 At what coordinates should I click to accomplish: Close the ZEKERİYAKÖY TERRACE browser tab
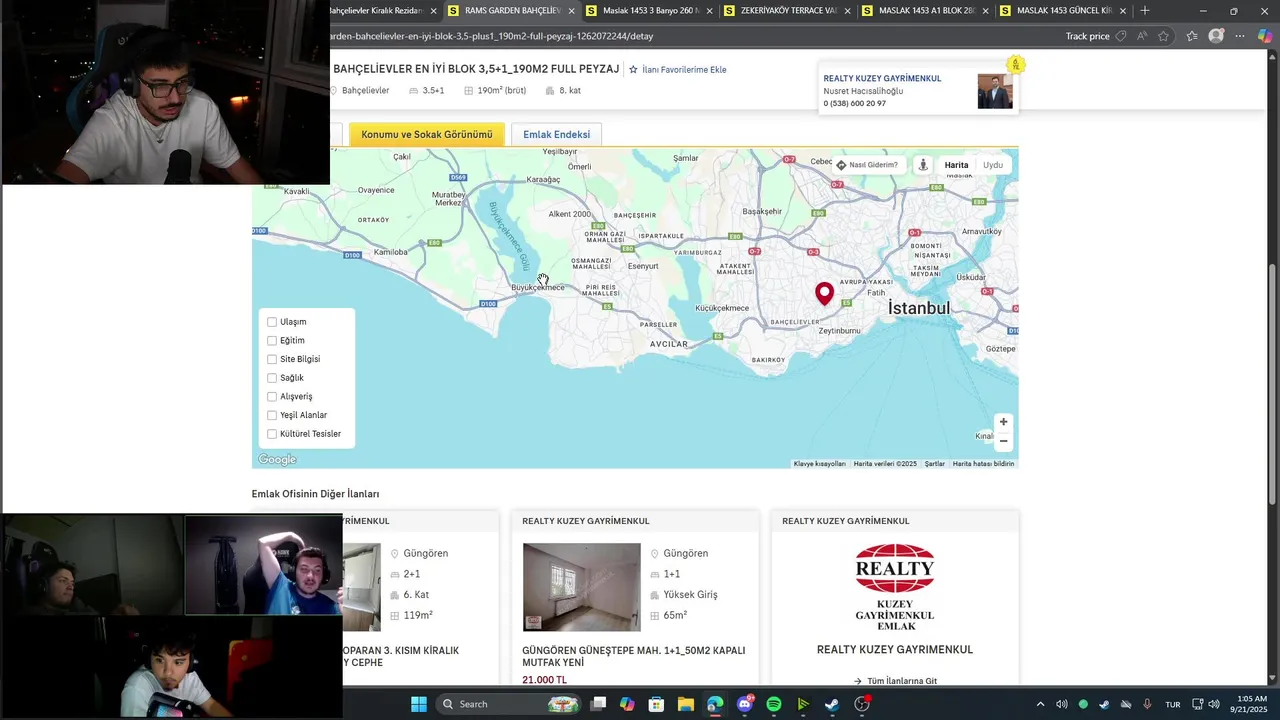click(x=848, y=11)
